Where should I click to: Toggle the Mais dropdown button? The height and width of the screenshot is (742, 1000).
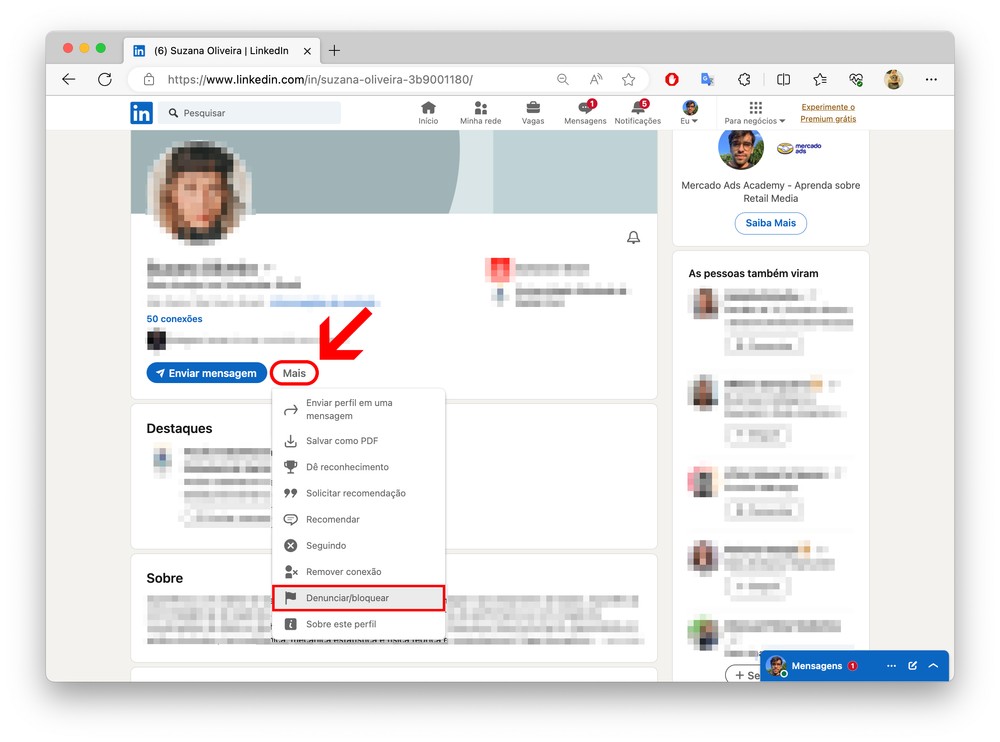click(294, 373)
